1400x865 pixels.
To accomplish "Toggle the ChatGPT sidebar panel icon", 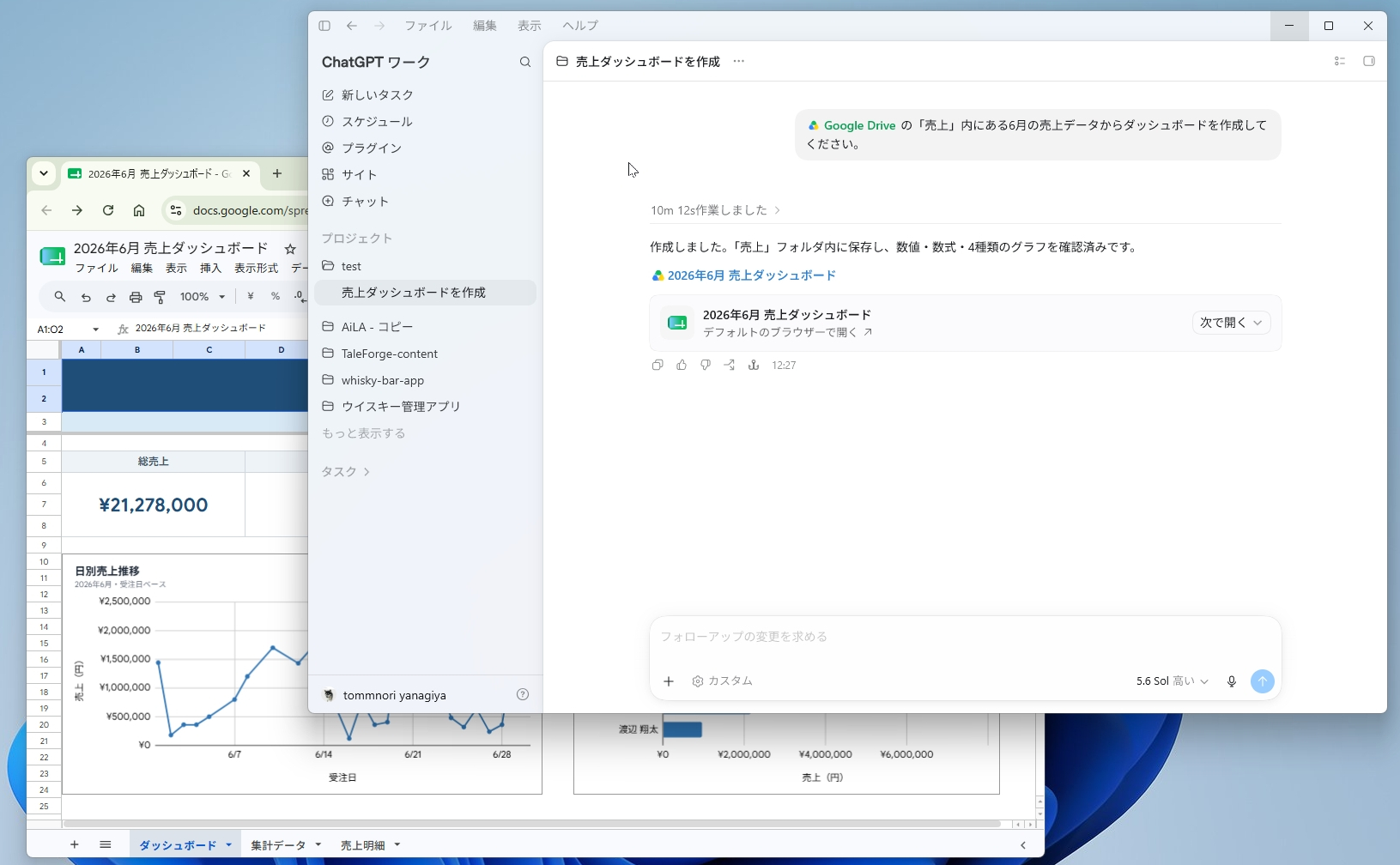I will pyautogui.click(x=324, y=26).
